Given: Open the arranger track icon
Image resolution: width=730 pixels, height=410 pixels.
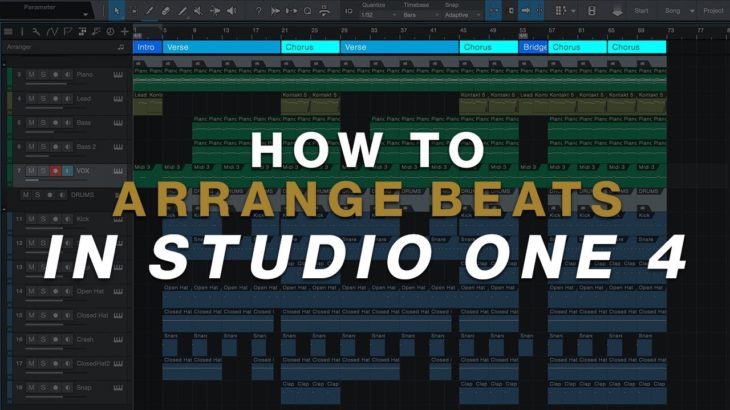Looking at the screenshot, I should point(82,32).
